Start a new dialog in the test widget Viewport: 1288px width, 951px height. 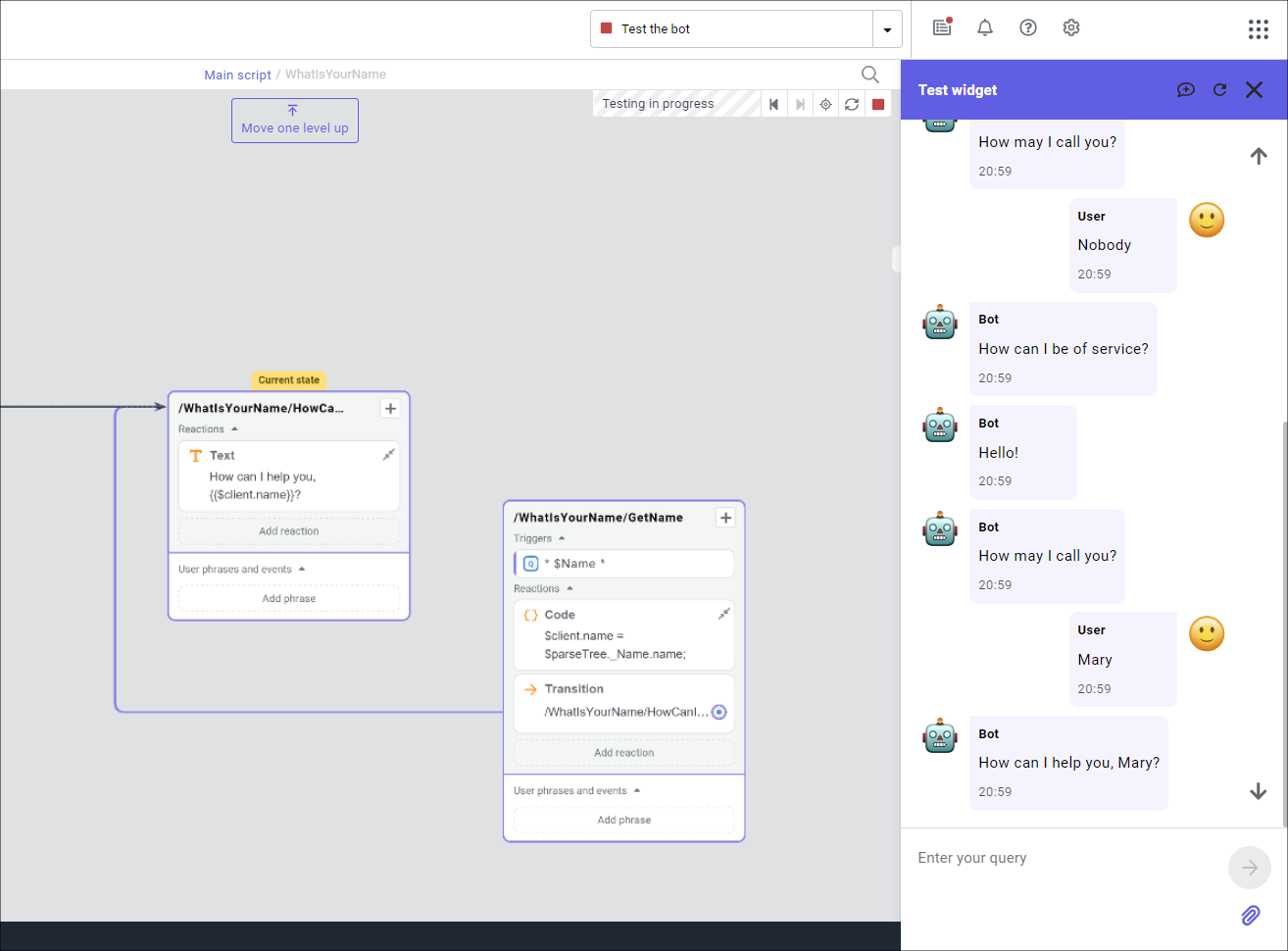1186,89
